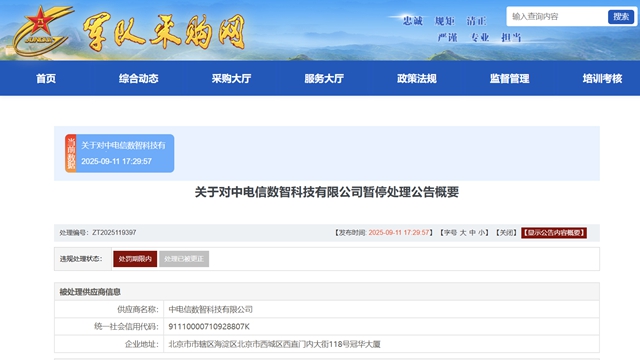Viewport: 640px width, 360px height.
Task: Click the supplier name 中电信数智科技有限公司
Action: (211, 309)
